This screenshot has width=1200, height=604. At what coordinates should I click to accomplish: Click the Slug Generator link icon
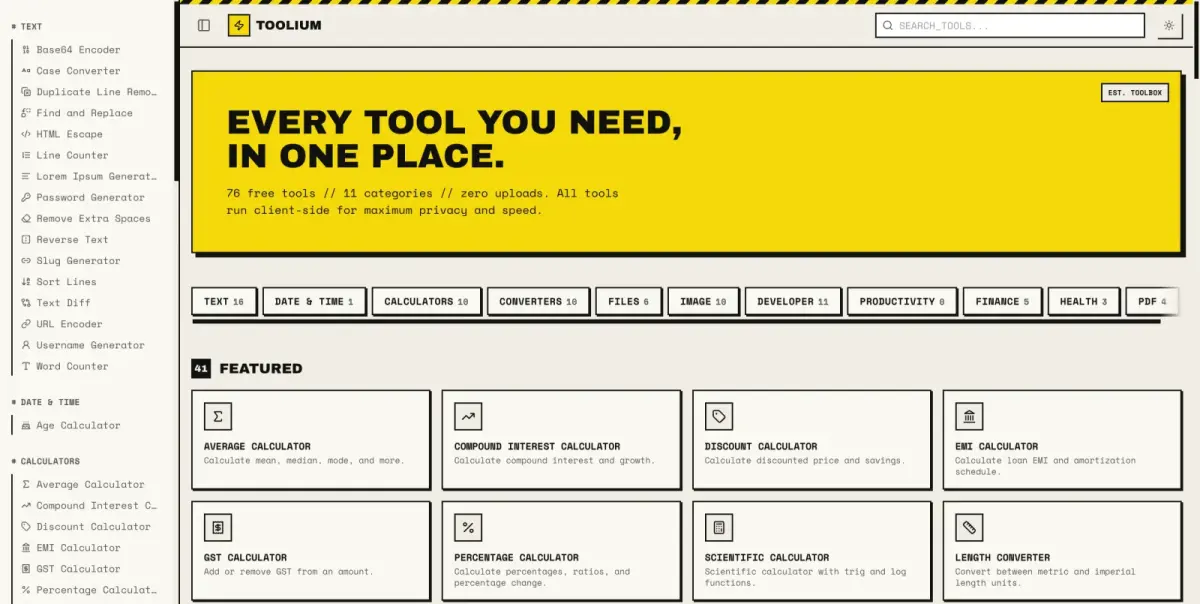(26, 261)
